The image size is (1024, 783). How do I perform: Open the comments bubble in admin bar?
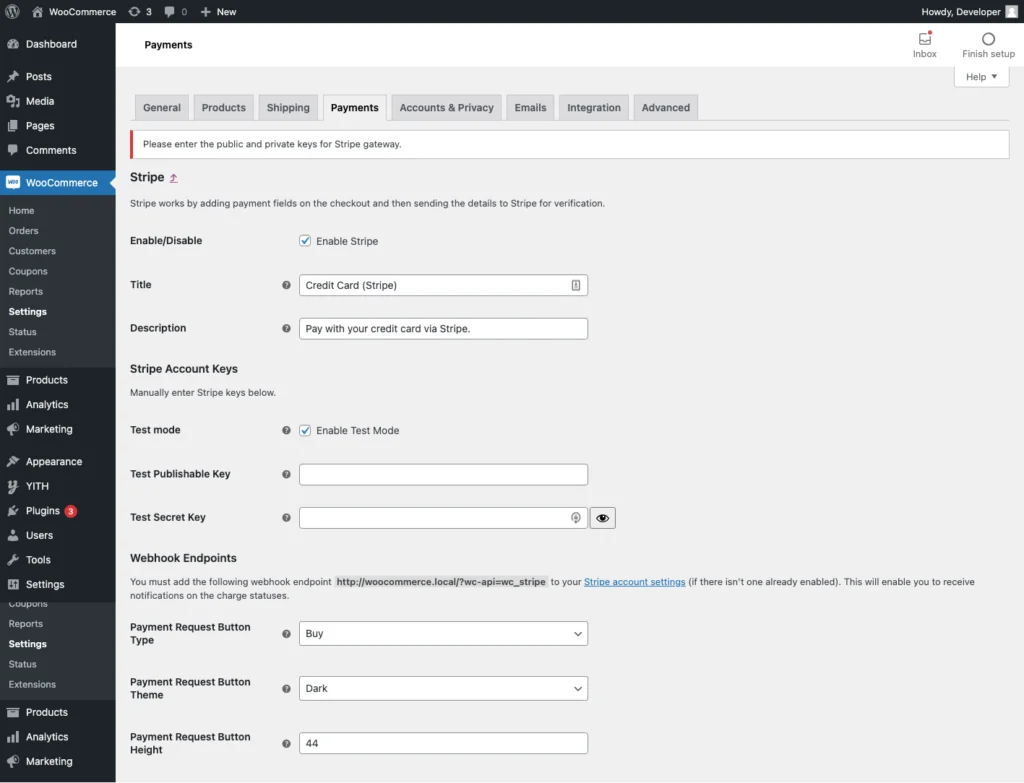175,12
